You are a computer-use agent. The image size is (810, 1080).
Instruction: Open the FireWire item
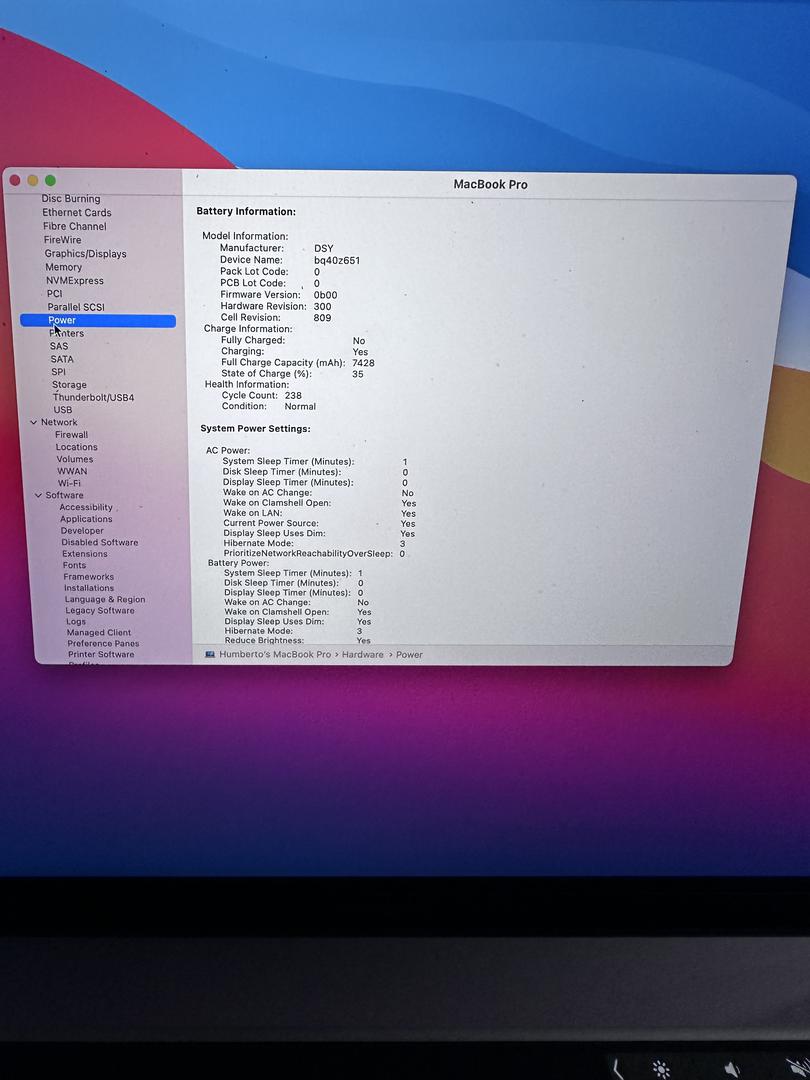[x=62, y=240]
